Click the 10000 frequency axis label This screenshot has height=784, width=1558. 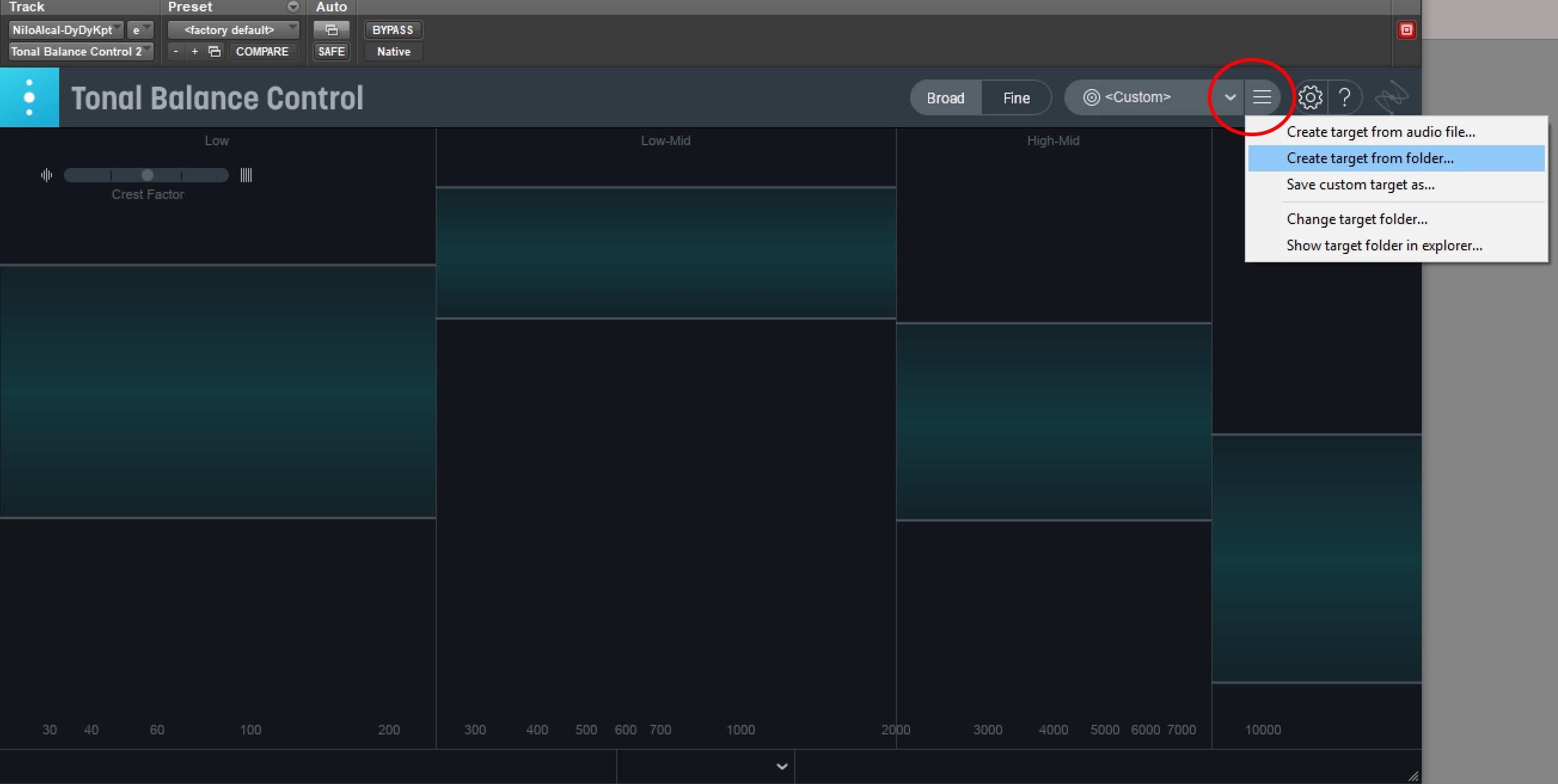pyautogui.click(x=1262, y=730)
